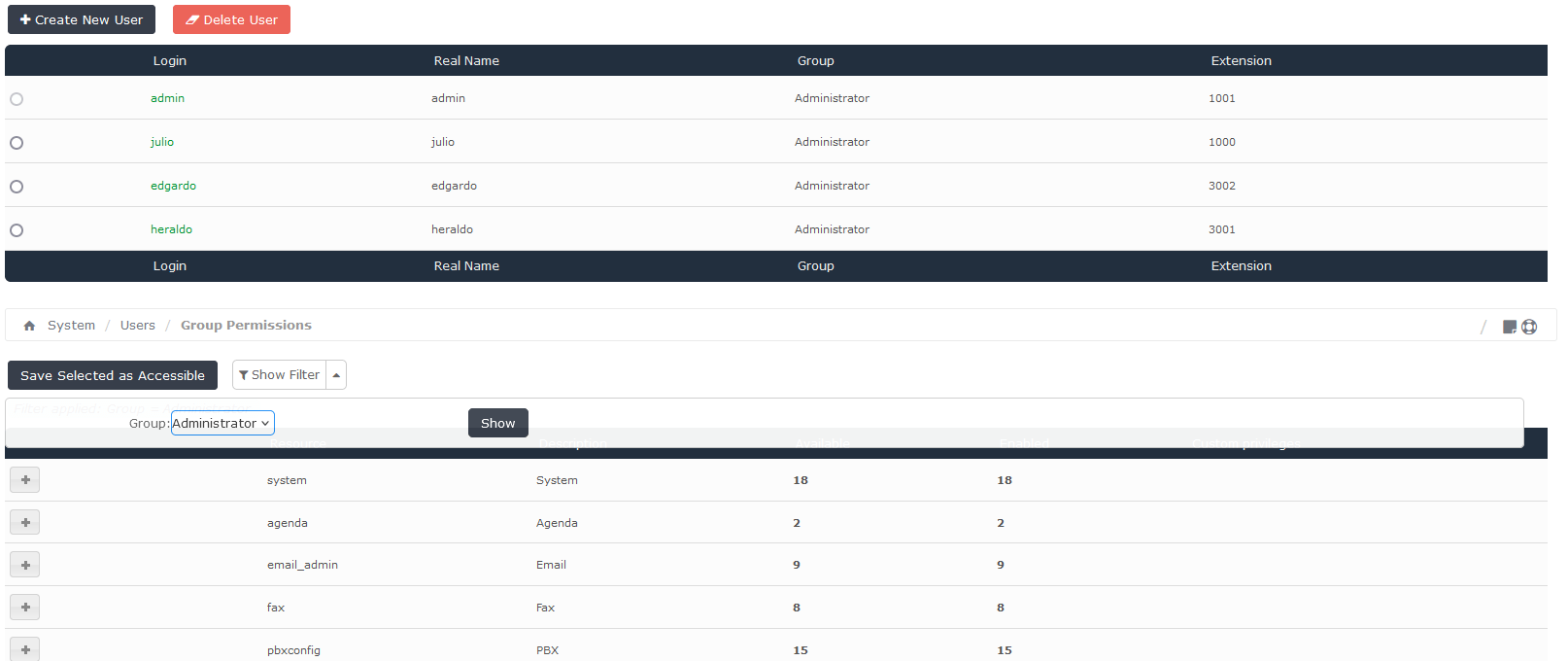The width and height of the screenshot is (1568, 661).
Task: Select the edgardo user radio button
Action: pyautogui.click(x=17, y=187)
